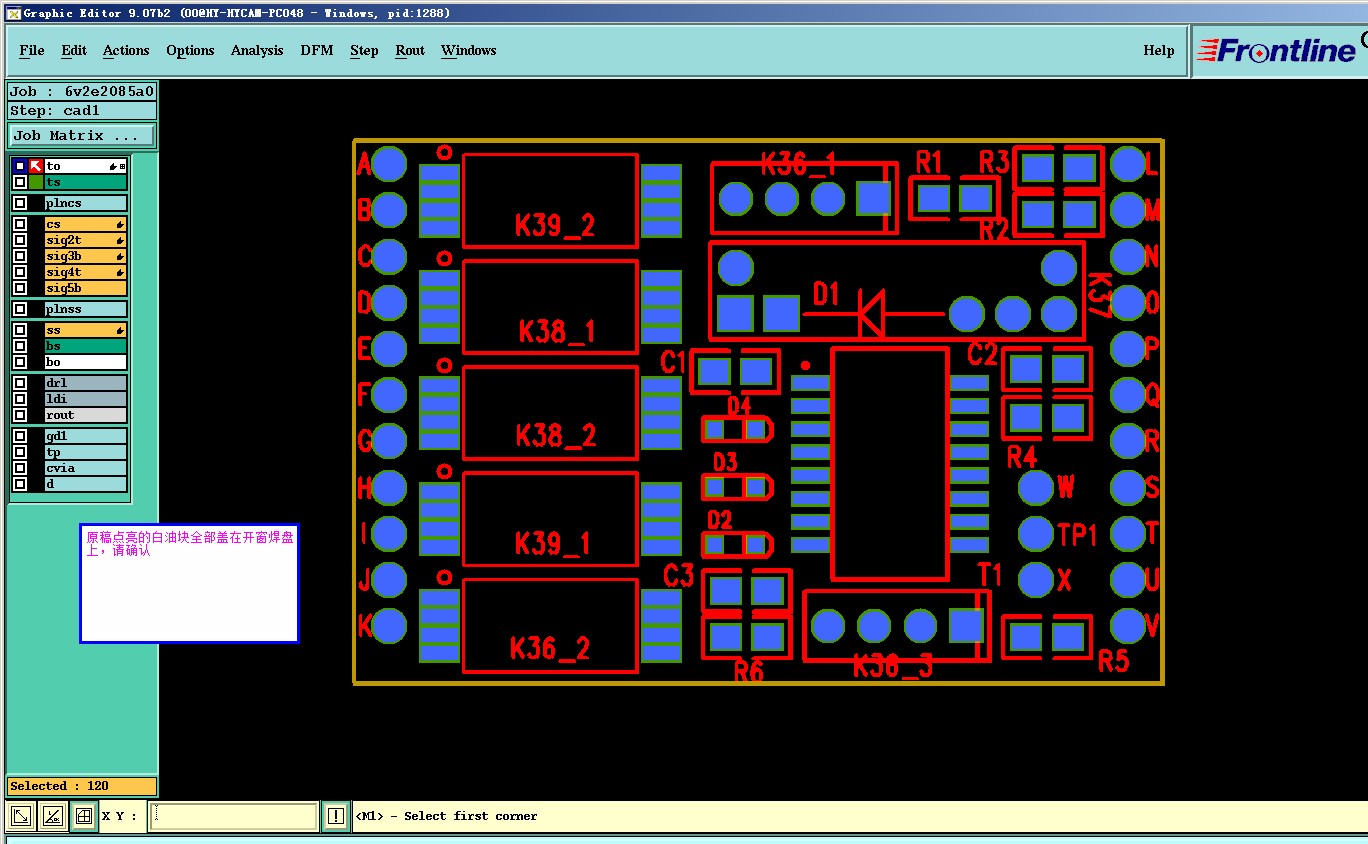Toggle the cs layer checkbox

tap(20, 224)
